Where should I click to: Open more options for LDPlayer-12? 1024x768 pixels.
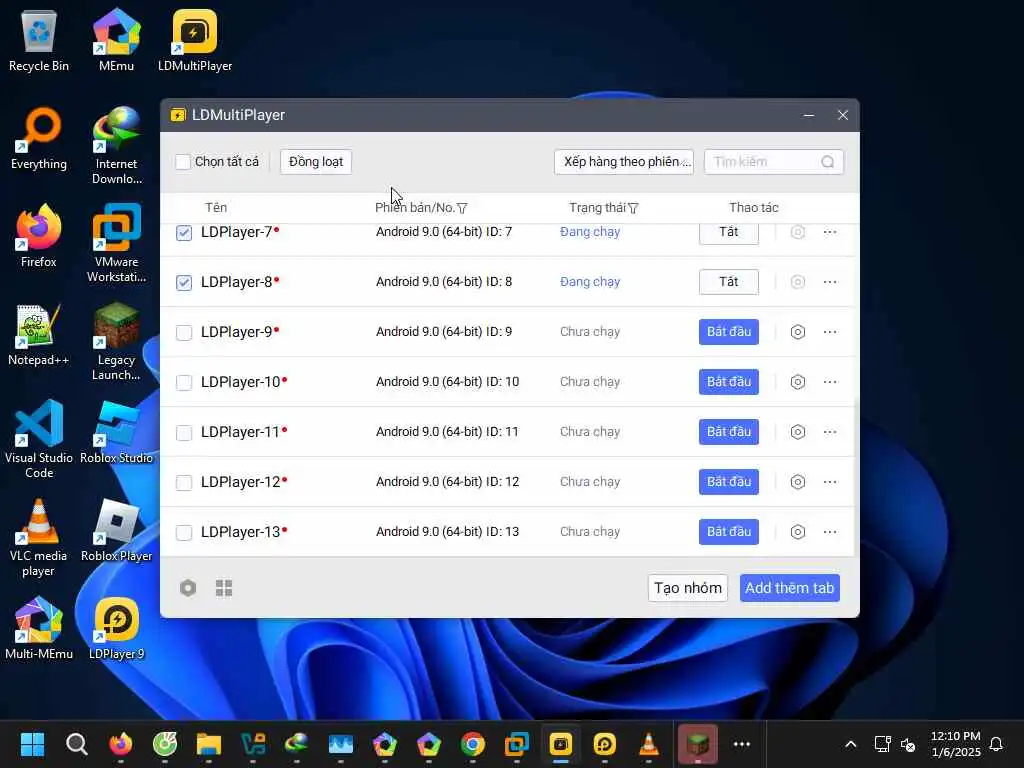[830, 482]
